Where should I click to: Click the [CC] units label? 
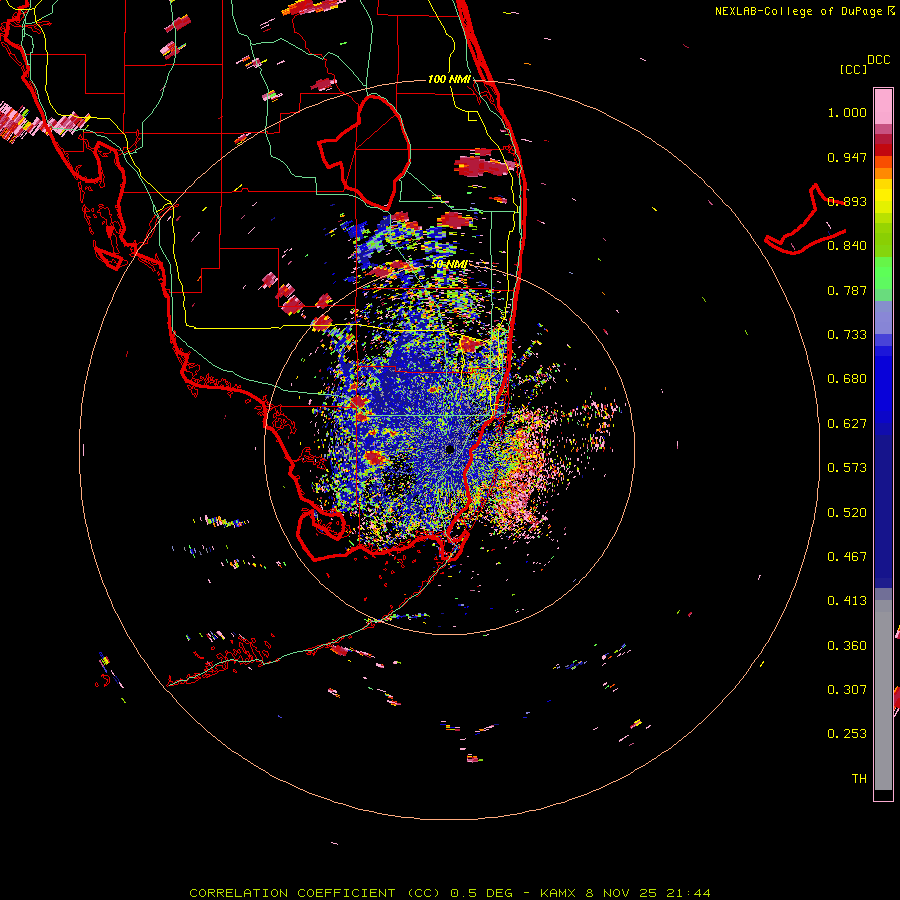point(853,69)
